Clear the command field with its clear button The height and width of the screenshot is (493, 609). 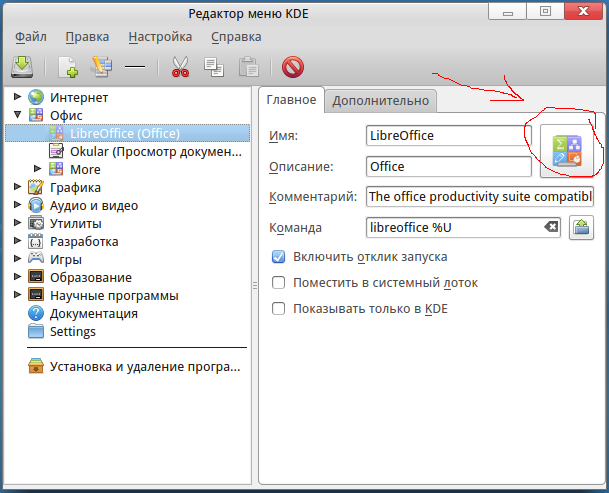(x=551, y=227)
